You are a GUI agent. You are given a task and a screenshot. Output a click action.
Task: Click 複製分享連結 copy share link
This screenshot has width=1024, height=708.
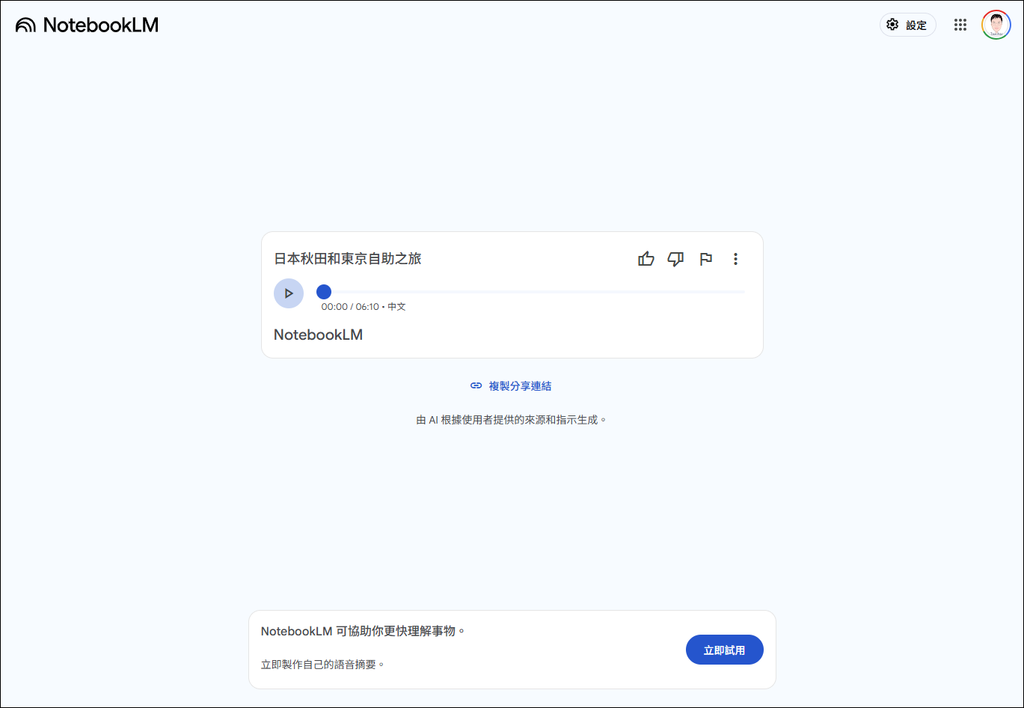511,386
